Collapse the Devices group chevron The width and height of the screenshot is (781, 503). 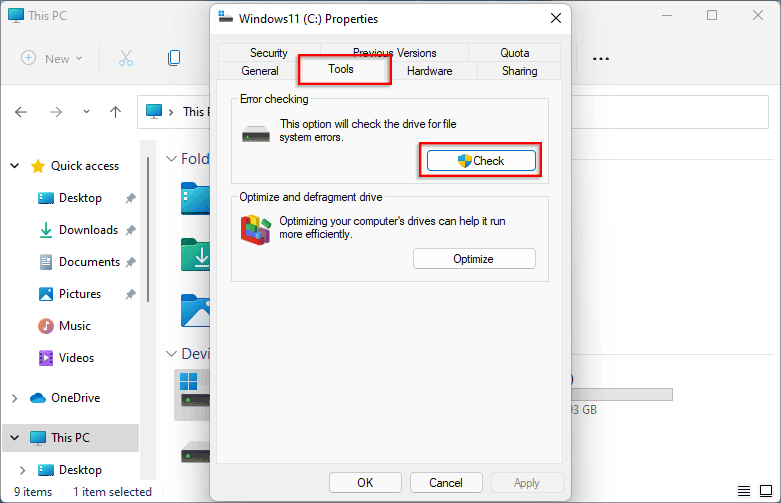171,354
